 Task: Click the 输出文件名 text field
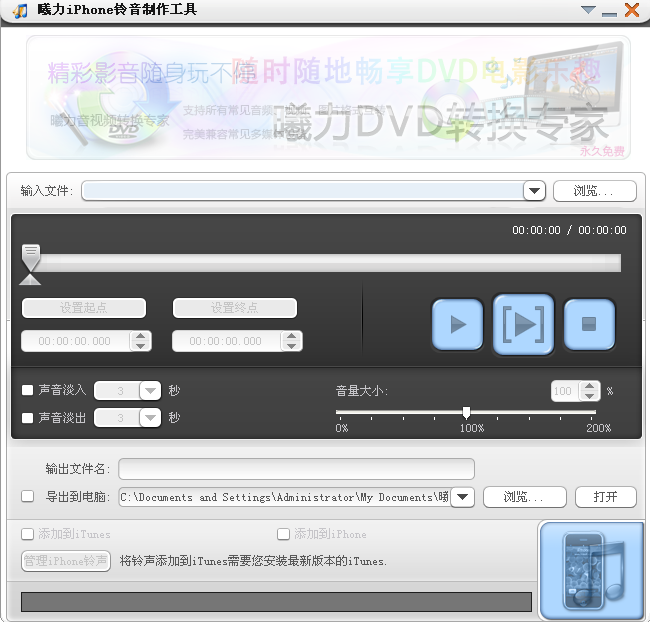tap(296, 469)
